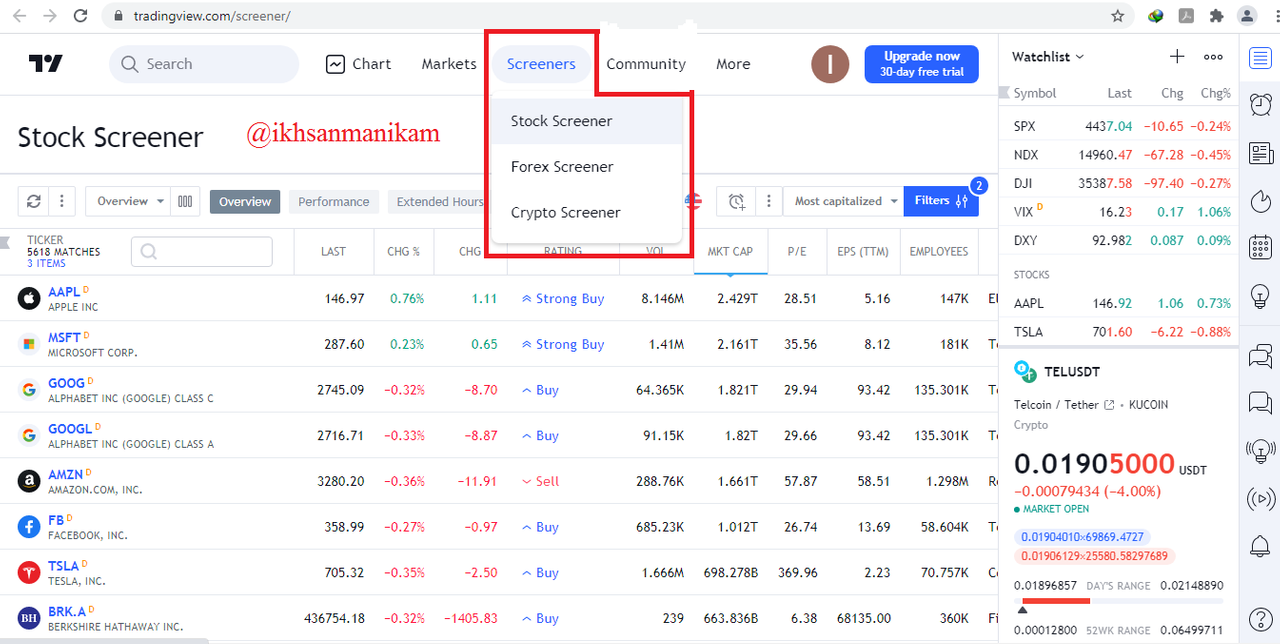Open the Calendar icon in sidebar
This screenshot has height=644, width=1280.
click(1260, 248)
